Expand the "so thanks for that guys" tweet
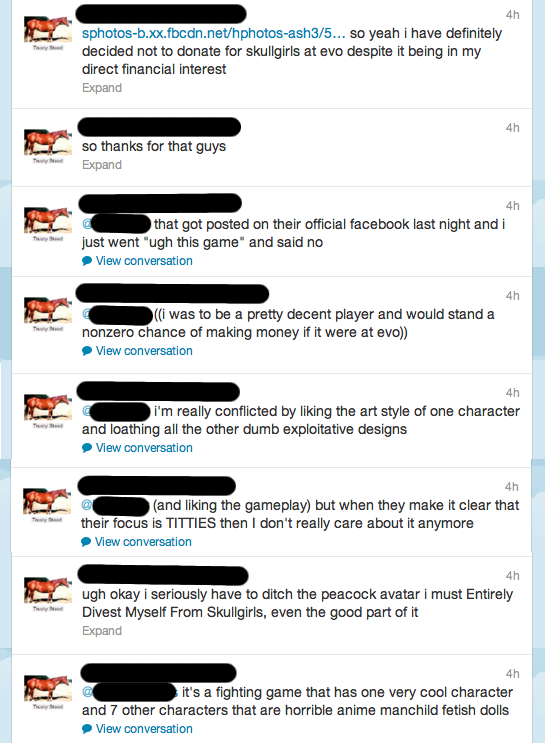The image size is (545, 744). pyautogui.click(x=102, y=165)
